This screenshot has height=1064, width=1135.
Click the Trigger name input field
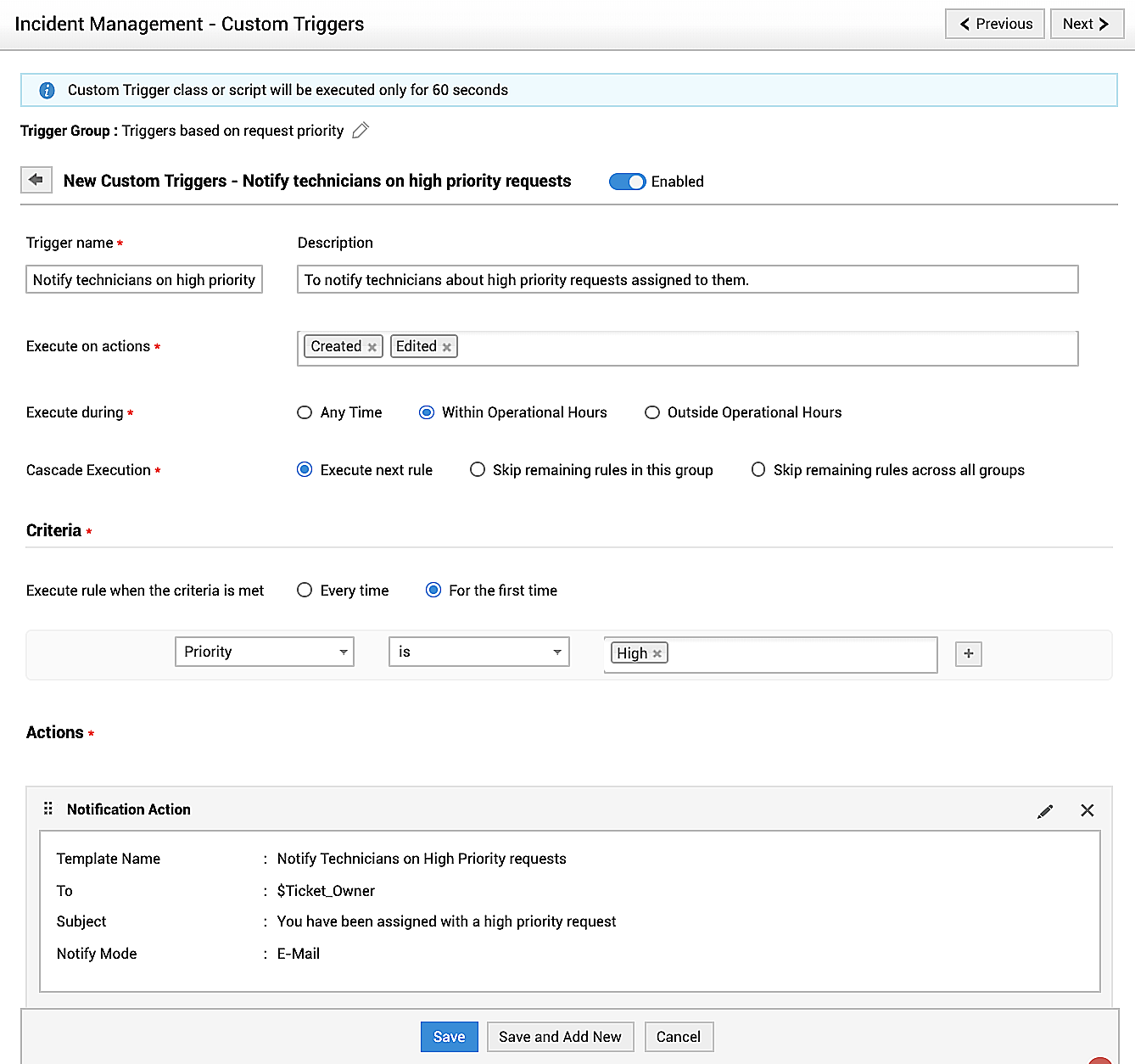coord(144,280)
